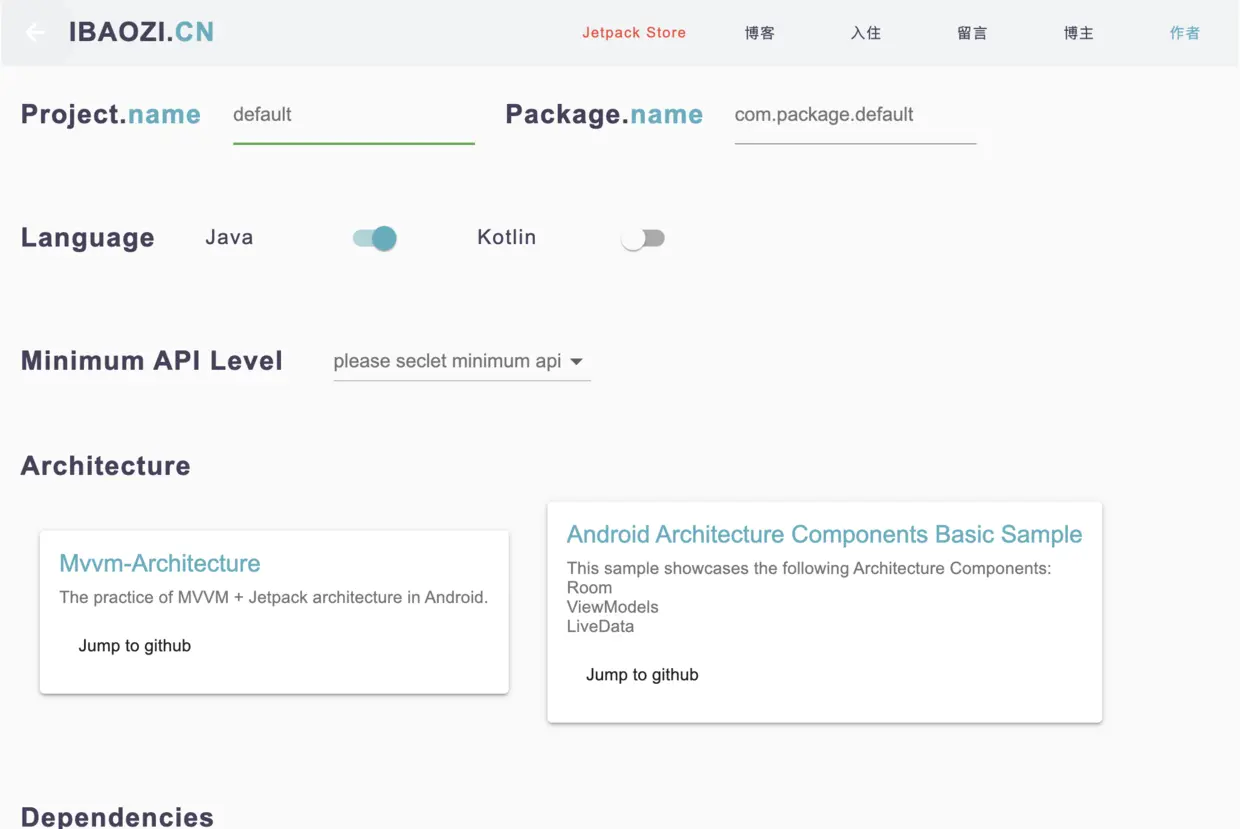Open the Mvvm-Architecture title link
The height and width of the screenshot is (829, 1240).
point(160,563)
